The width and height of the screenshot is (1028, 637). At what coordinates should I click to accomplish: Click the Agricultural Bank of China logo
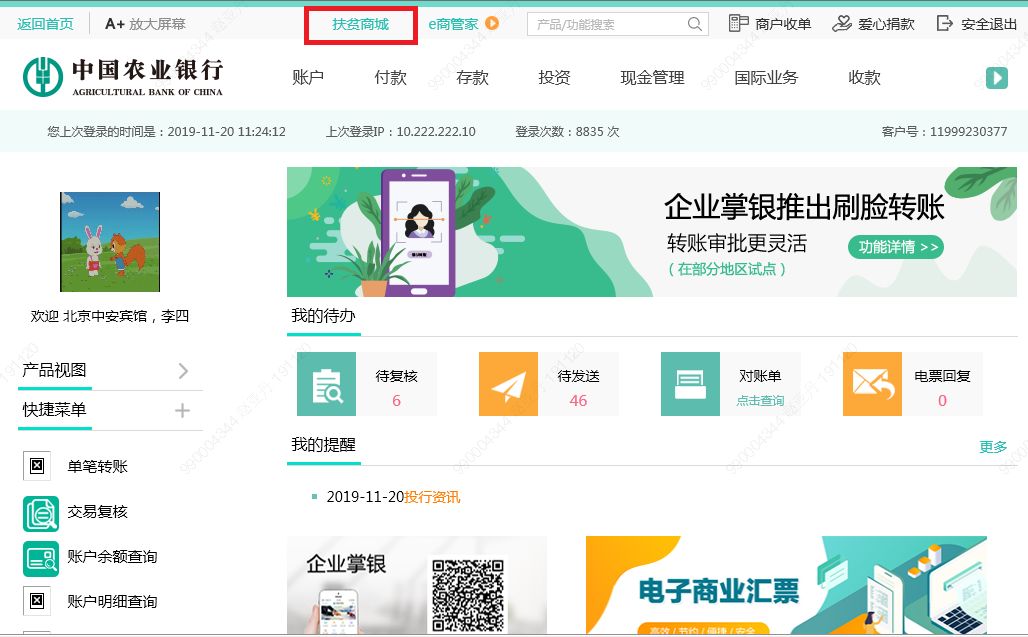tap(123, 77)
